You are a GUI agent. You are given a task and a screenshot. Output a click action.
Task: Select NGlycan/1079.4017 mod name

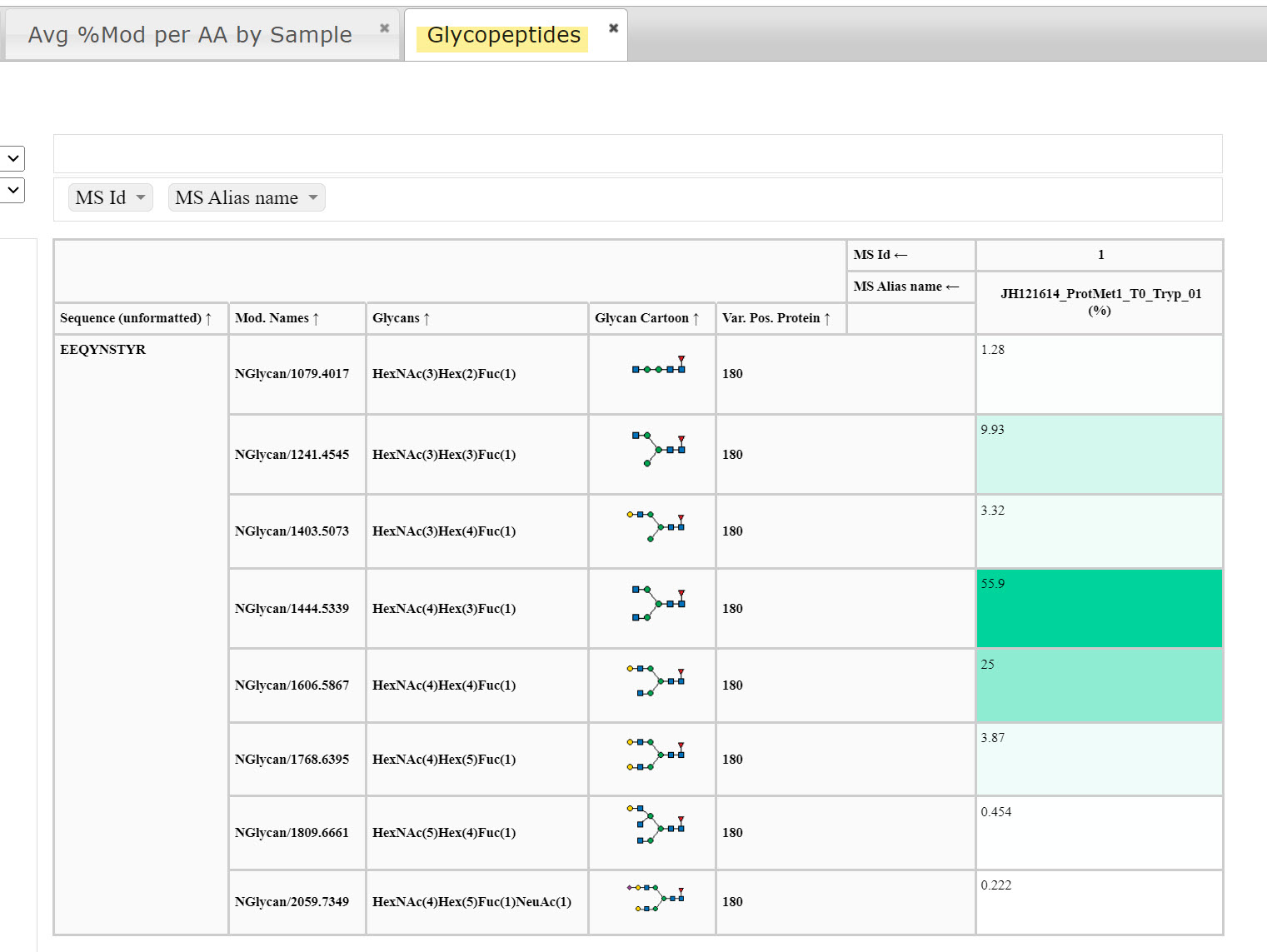coord(292,374)
